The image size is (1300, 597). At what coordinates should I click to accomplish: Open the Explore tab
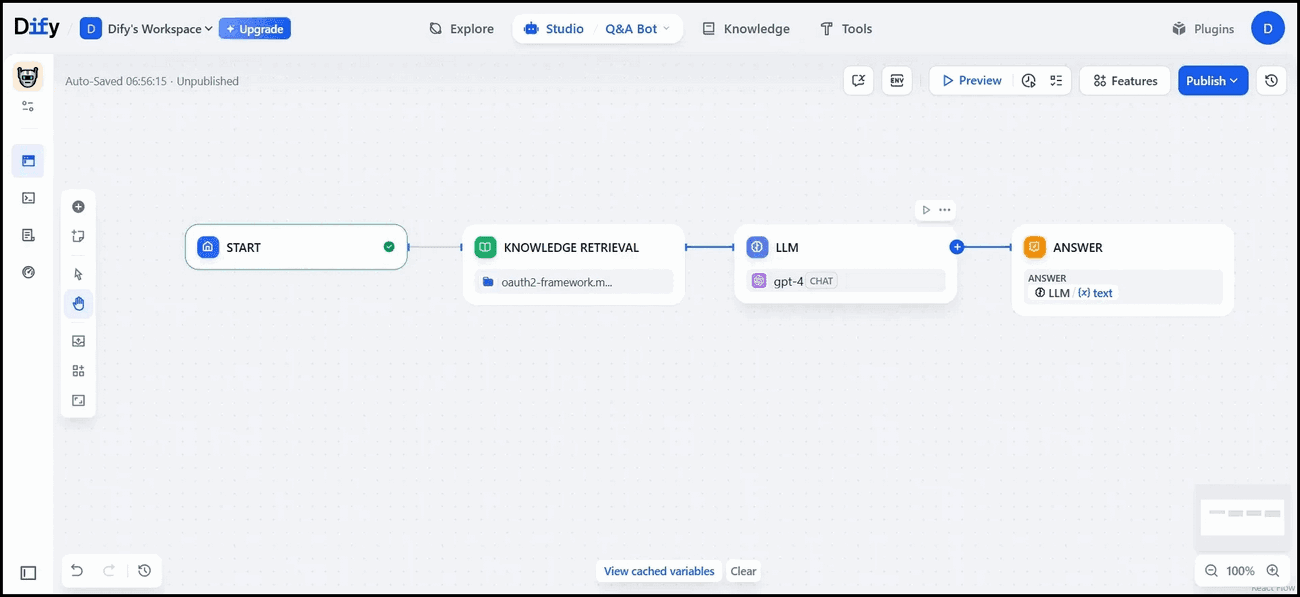(461, 29)
